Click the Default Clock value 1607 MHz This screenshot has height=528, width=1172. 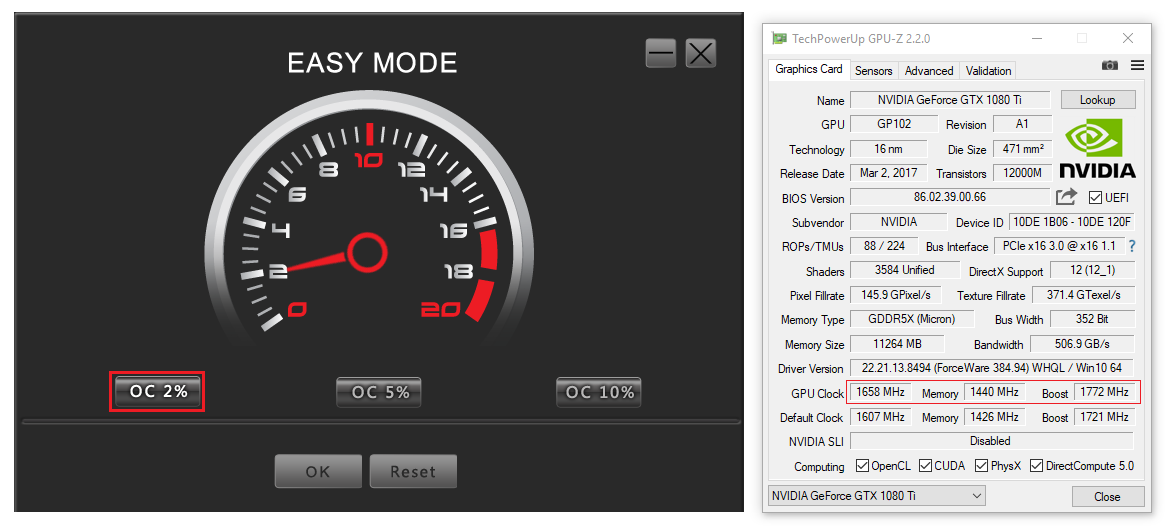point(880,417)
